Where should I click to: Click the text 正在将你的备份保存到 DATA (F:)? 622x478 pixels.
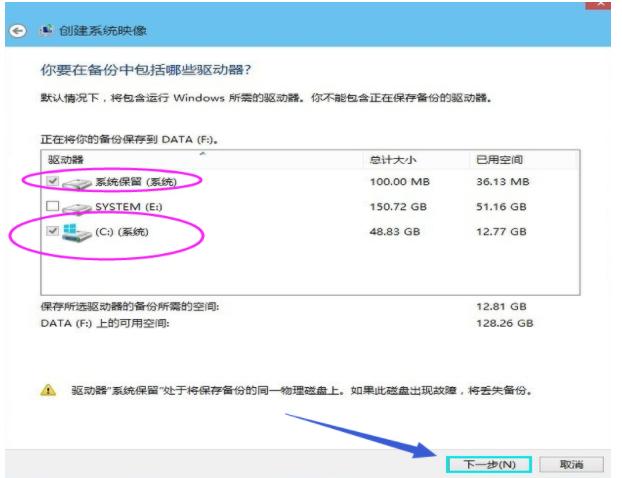130,139
